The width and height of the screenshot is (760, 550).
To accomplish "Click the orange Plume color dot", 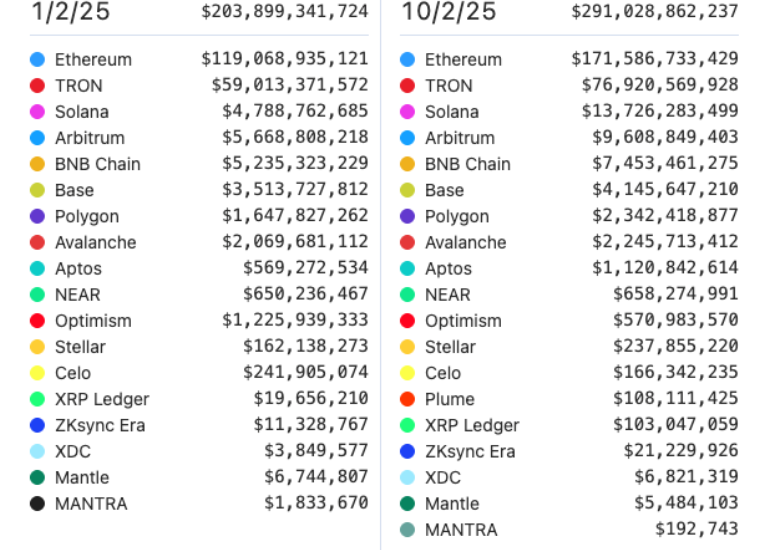I will point(408,399).
